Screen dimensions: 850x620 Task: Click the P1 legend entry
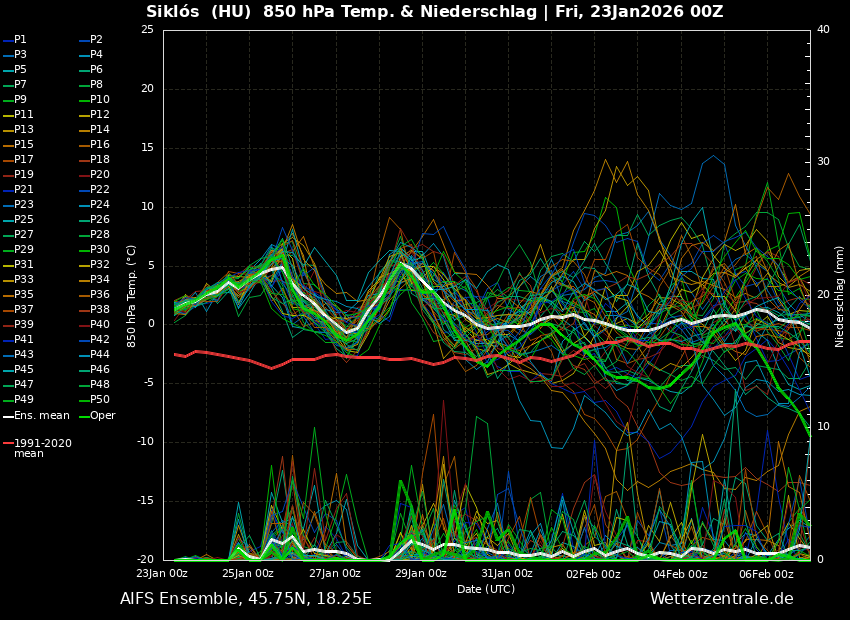click(20, 40)
